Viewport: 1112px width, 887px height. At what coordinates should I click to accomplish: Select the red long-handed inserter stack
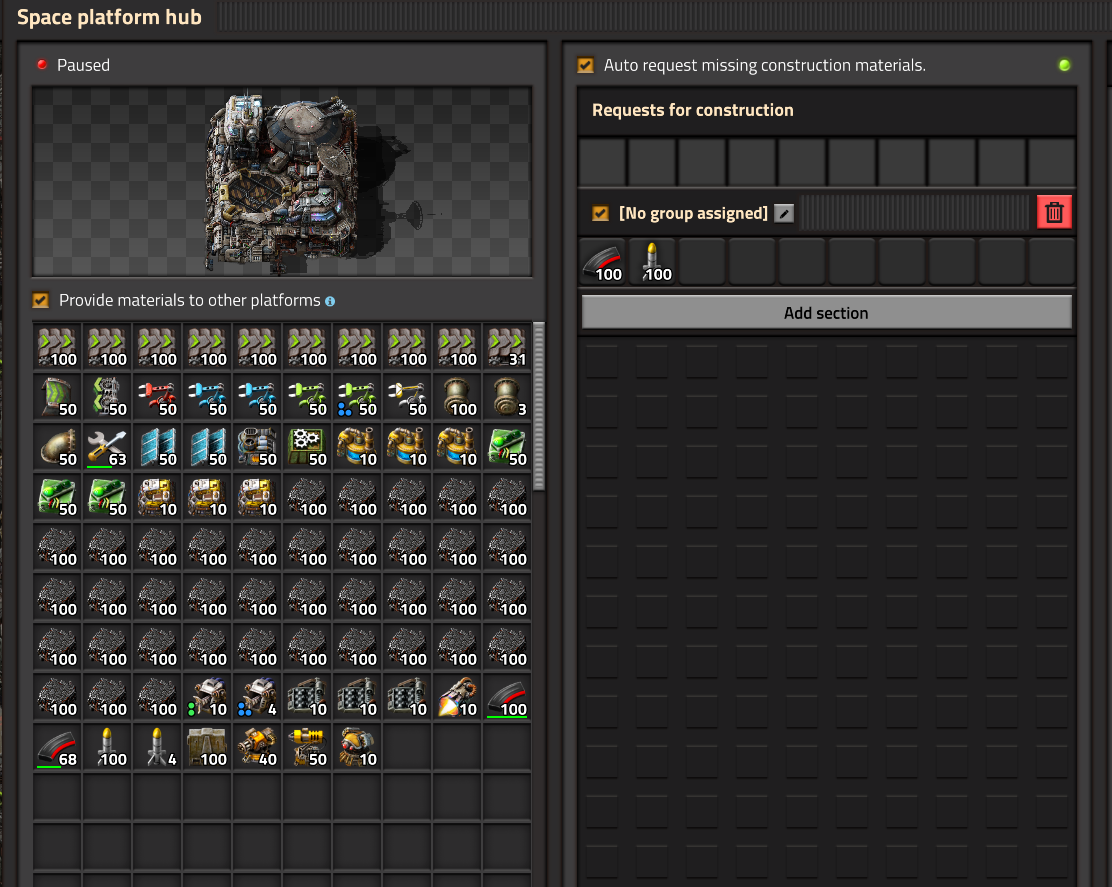[157, 397]
